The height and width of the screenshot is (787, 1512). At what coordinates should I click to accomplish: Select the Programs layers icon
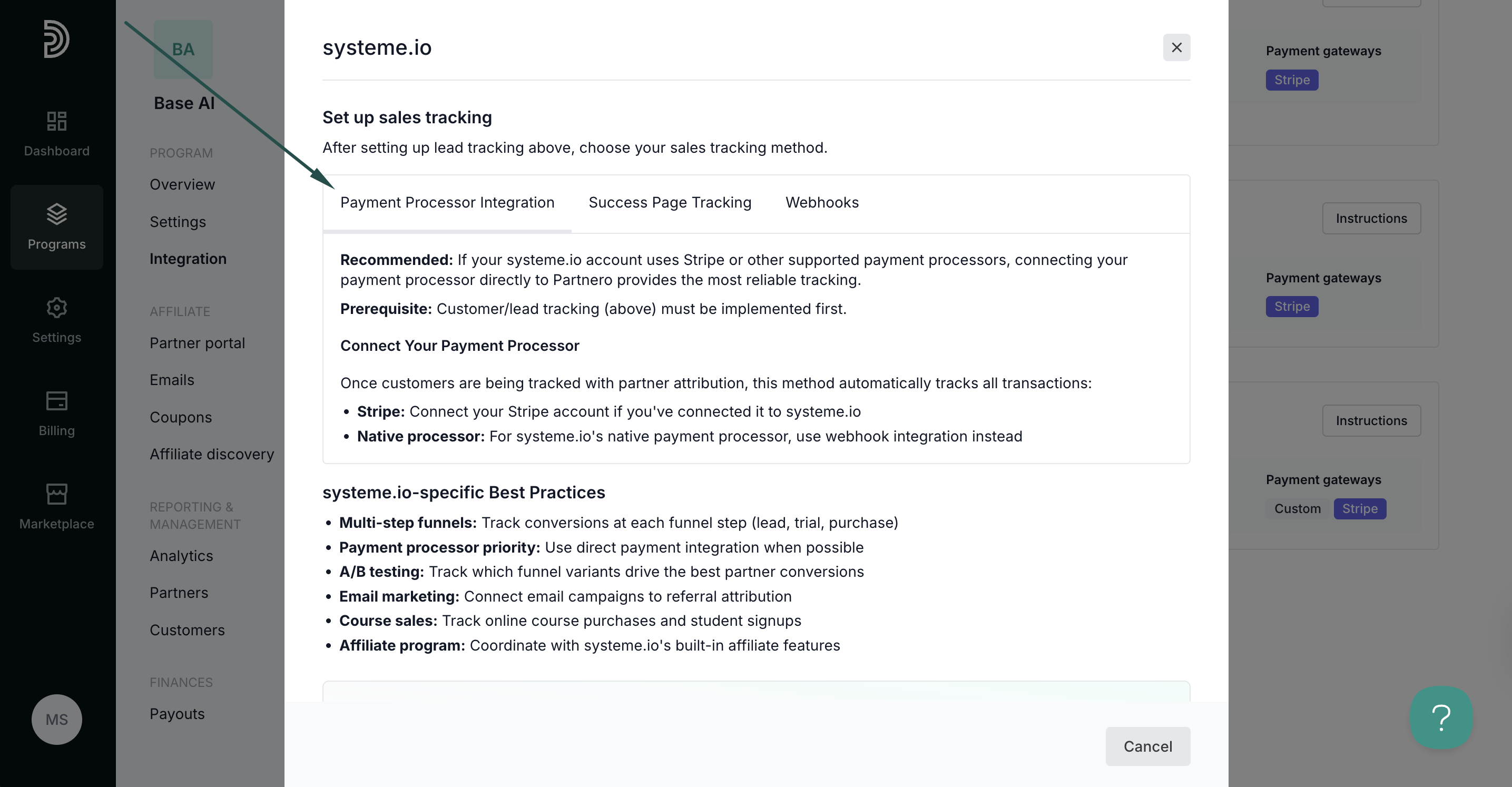pyautogui.click(x=56, y=214)
